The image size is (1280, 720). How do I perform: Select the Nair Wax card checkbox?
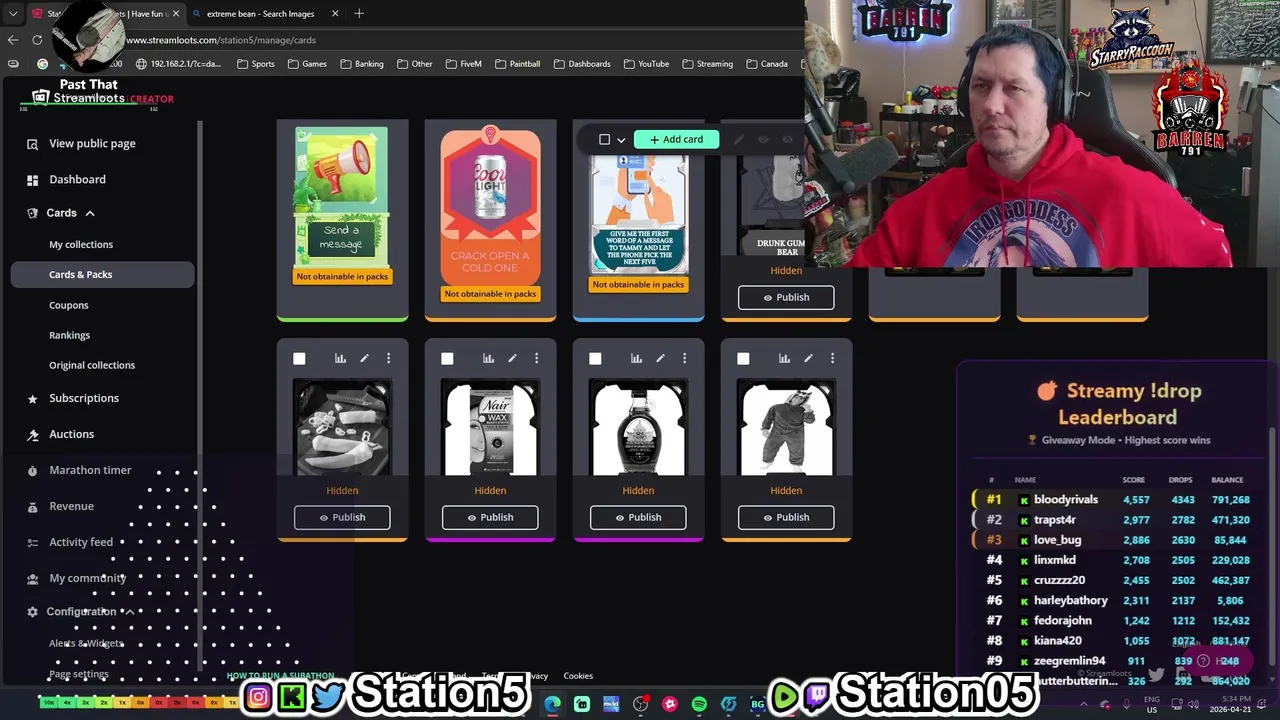tap(447, 358)
